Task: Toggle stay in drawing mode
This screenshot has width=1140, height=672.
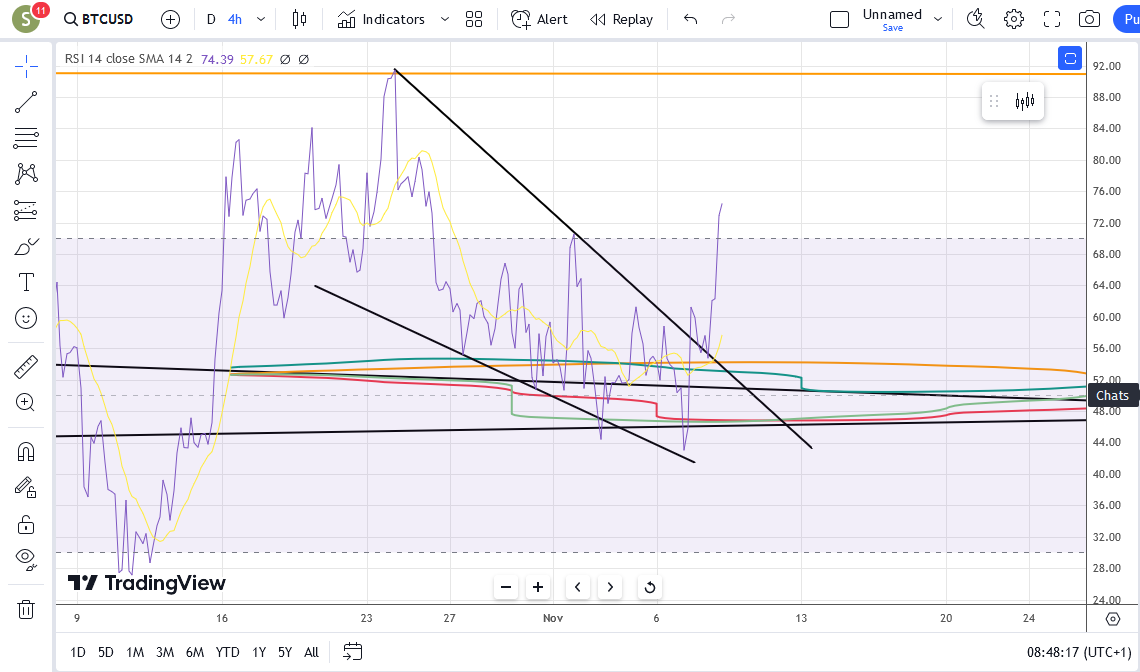Action: coord(26,487)
